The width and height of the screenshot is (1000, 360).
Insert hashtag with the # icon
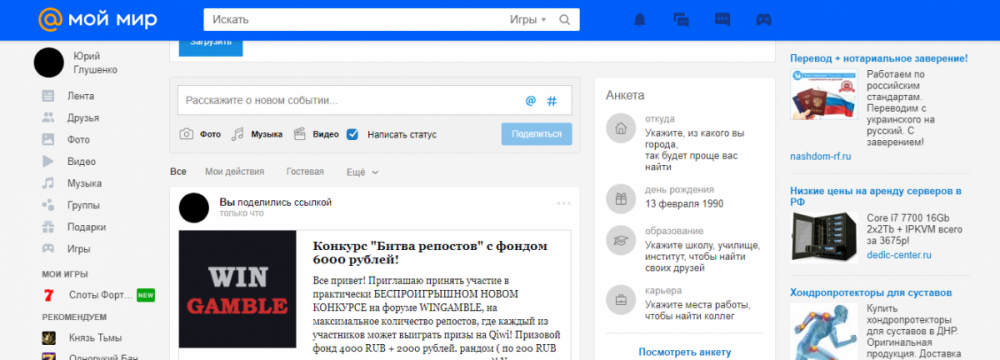(552, 101)
